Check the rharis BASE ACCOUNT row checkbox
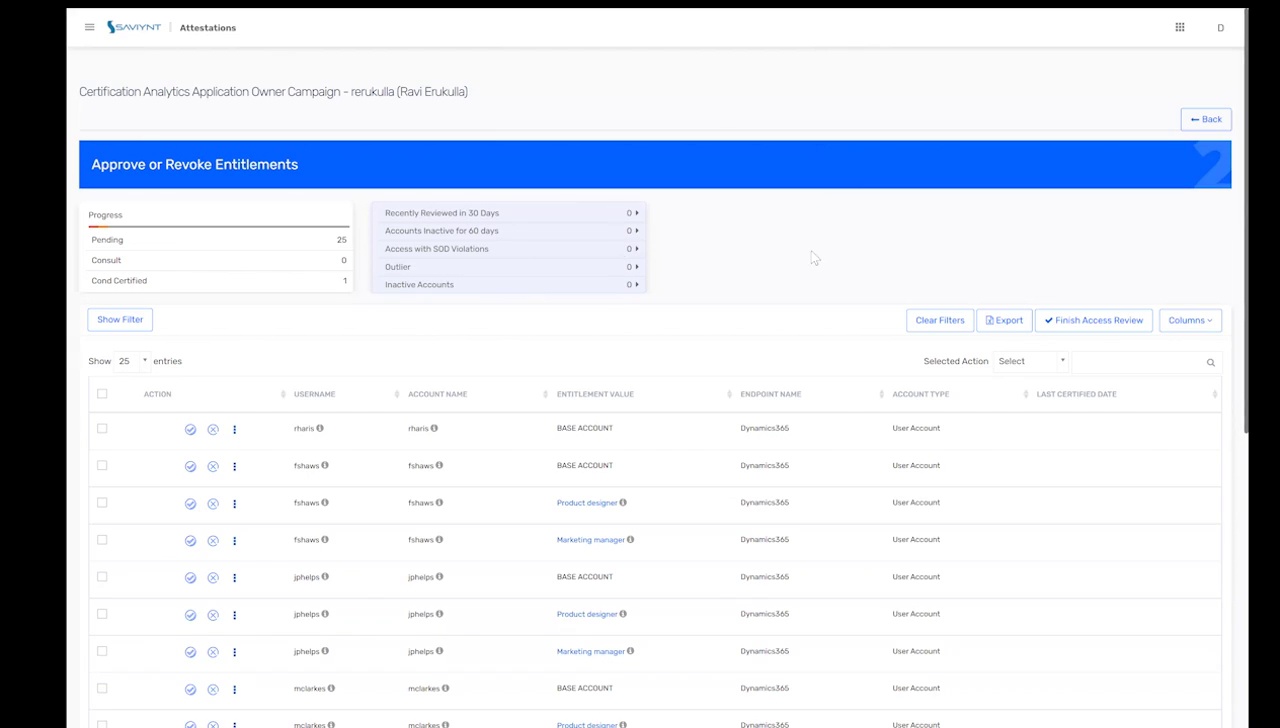Screen dimensions: 1280x728 pyautogui.click(x=102, y=428)
